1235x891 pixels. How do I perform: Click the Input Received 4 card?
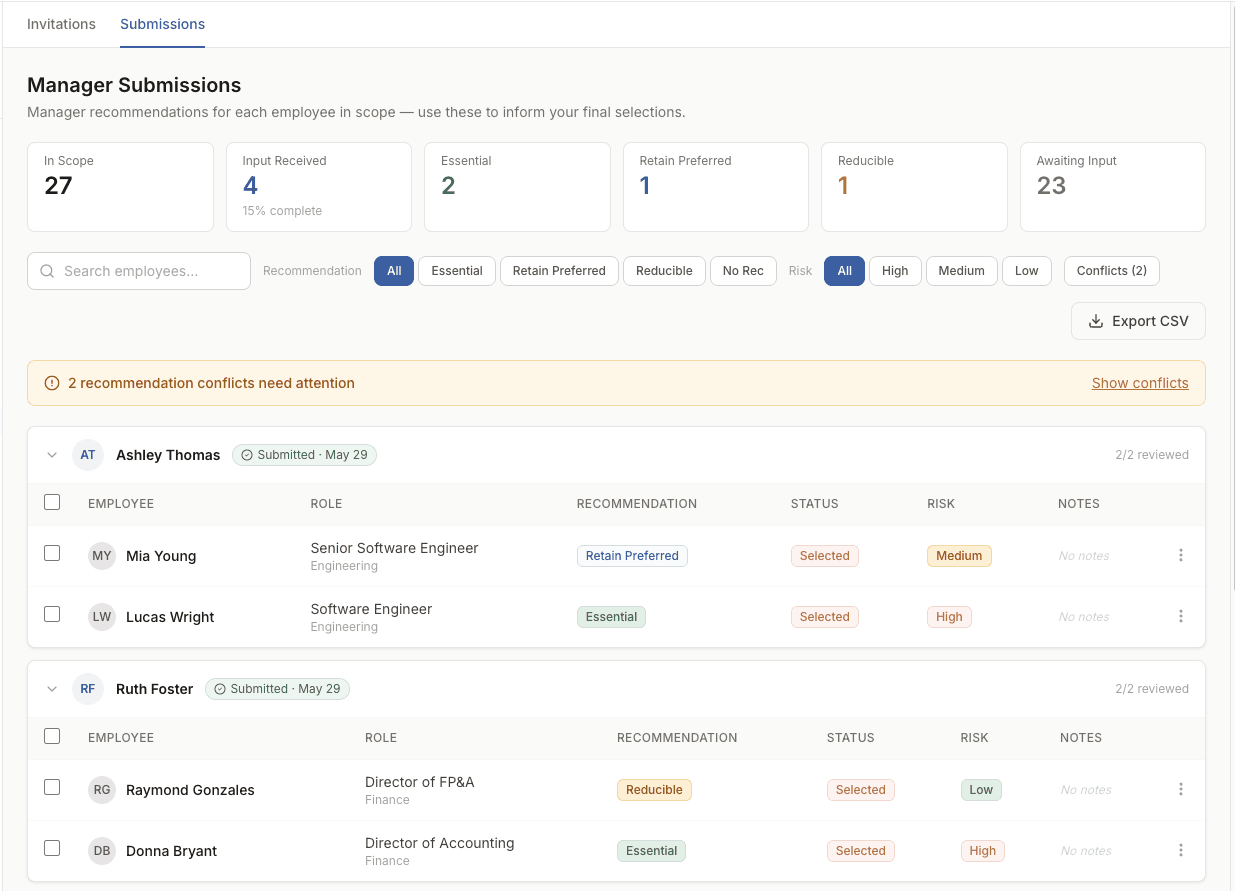coord(319,187)
